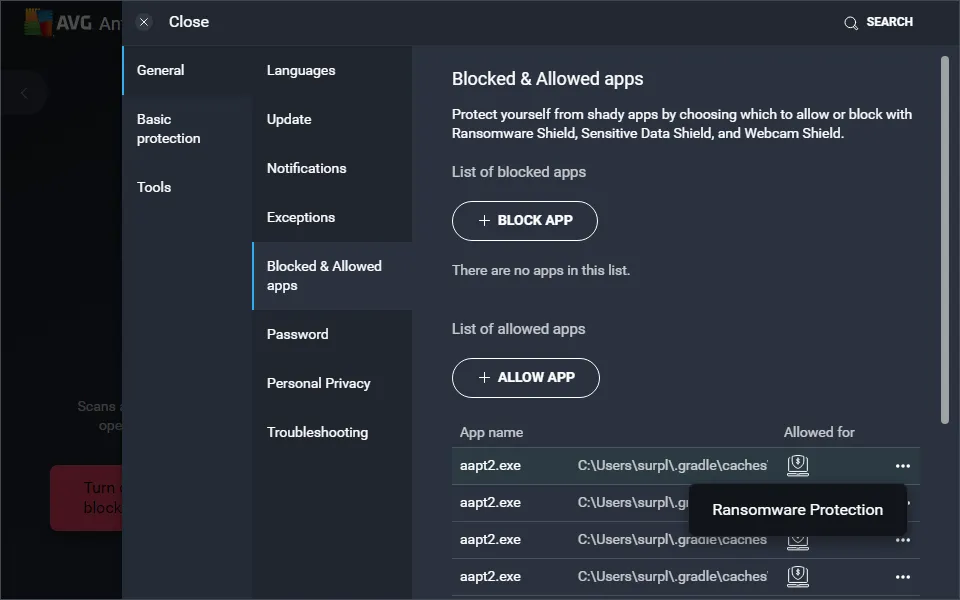Open the Basic protection category
This screenshot has height=600, width=960.
click(x=168, y=129)
